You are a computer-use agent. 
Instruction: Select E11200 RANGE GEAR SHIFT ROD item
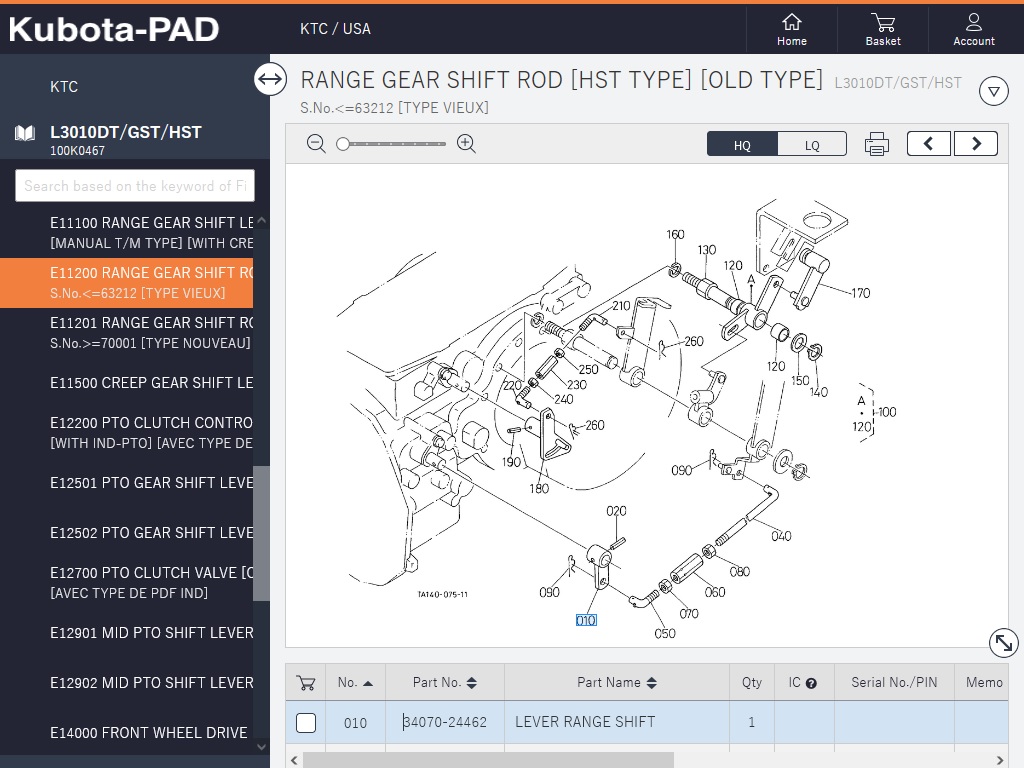click(x=127, y=283)
